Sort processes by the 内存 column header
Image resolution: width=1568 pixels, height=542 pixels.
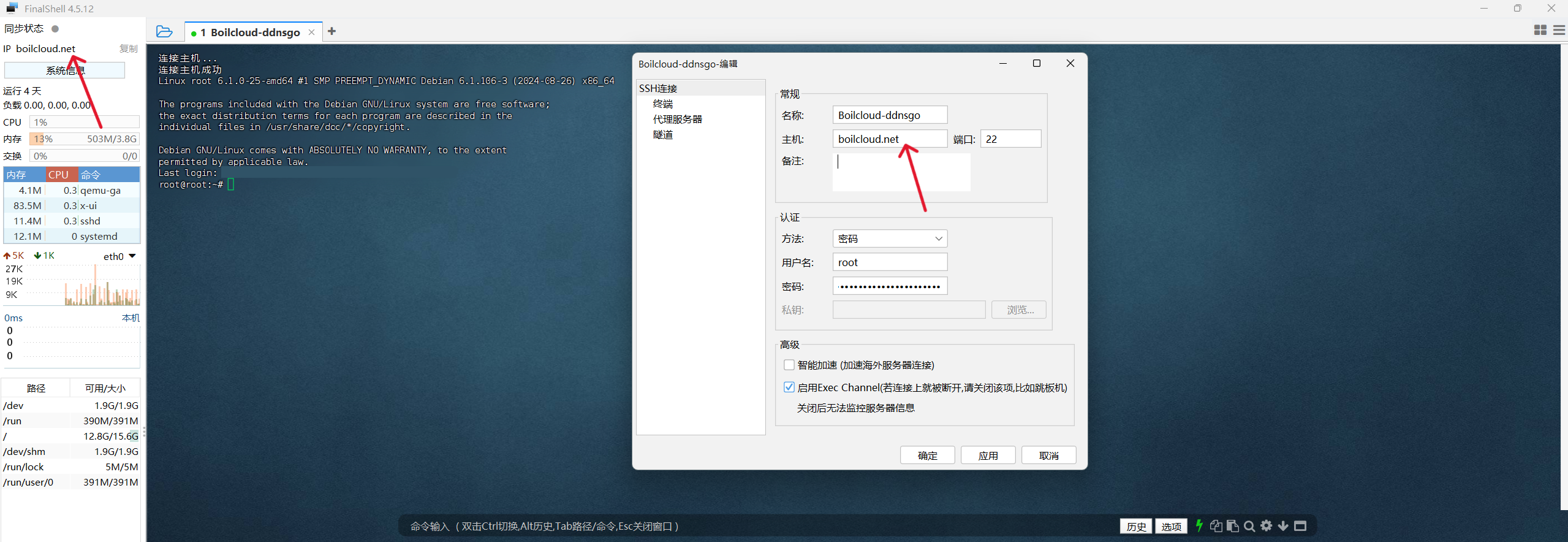25,175
